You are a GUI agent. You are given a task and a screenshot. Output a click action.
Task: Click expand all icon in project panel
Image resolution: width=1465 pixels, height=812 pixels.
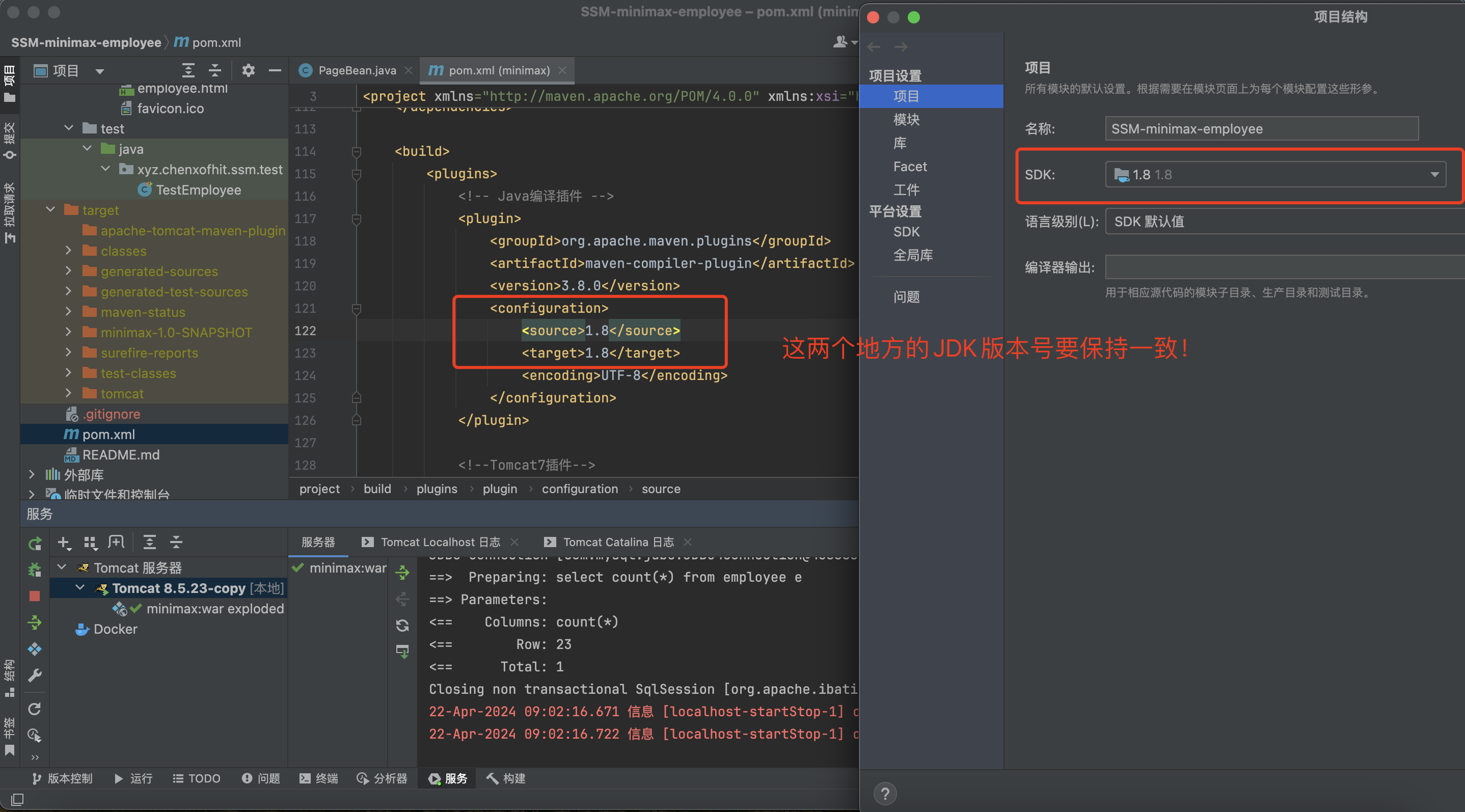187,70
